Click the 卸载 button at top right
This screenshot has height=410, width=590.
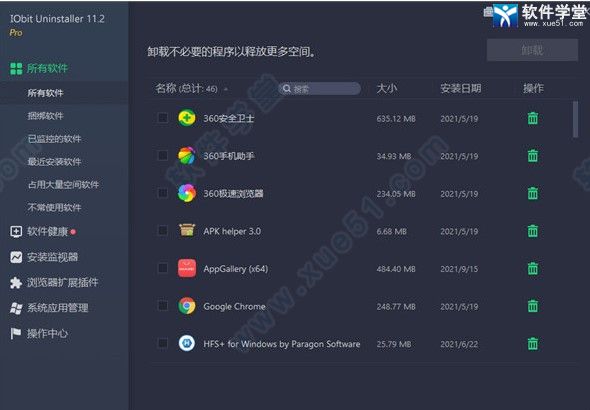(x=532, y=50)
